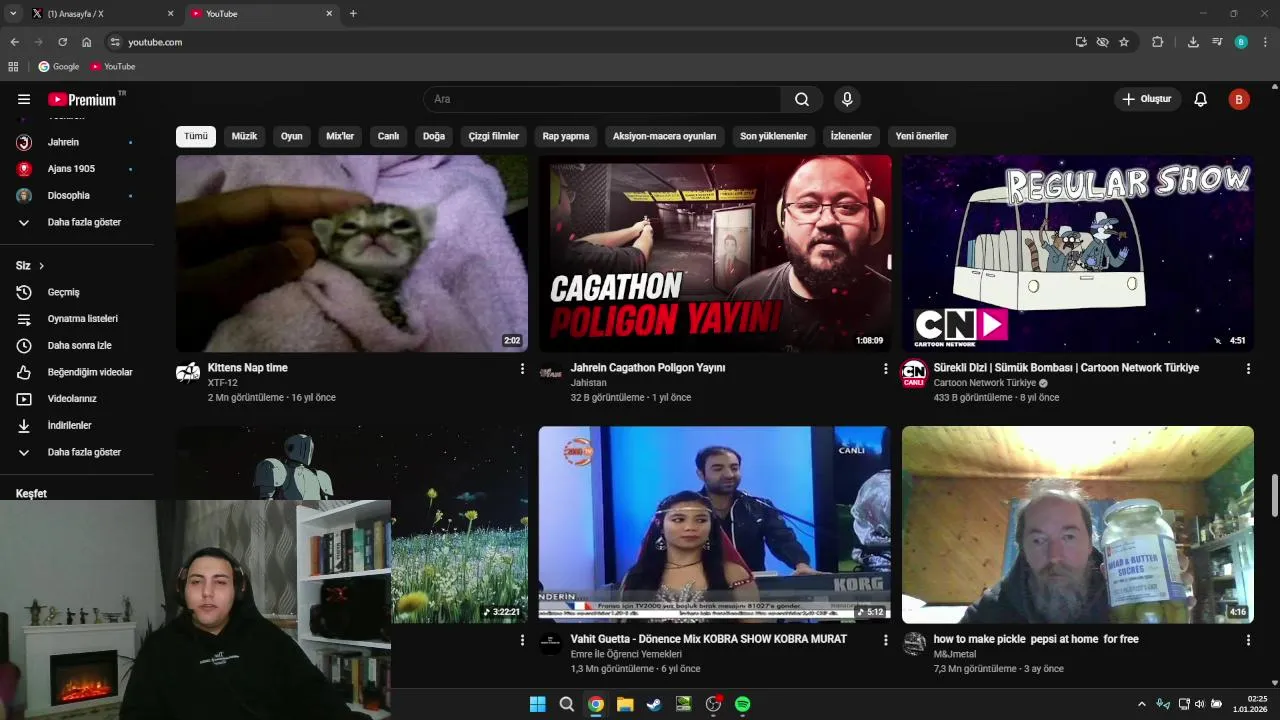Image resolution: width=1280 pixels, height=720 pixels.
Task: Click the crossed-out eye icon in address bar
Action: pyautogui.click(x=1102, y=42)
